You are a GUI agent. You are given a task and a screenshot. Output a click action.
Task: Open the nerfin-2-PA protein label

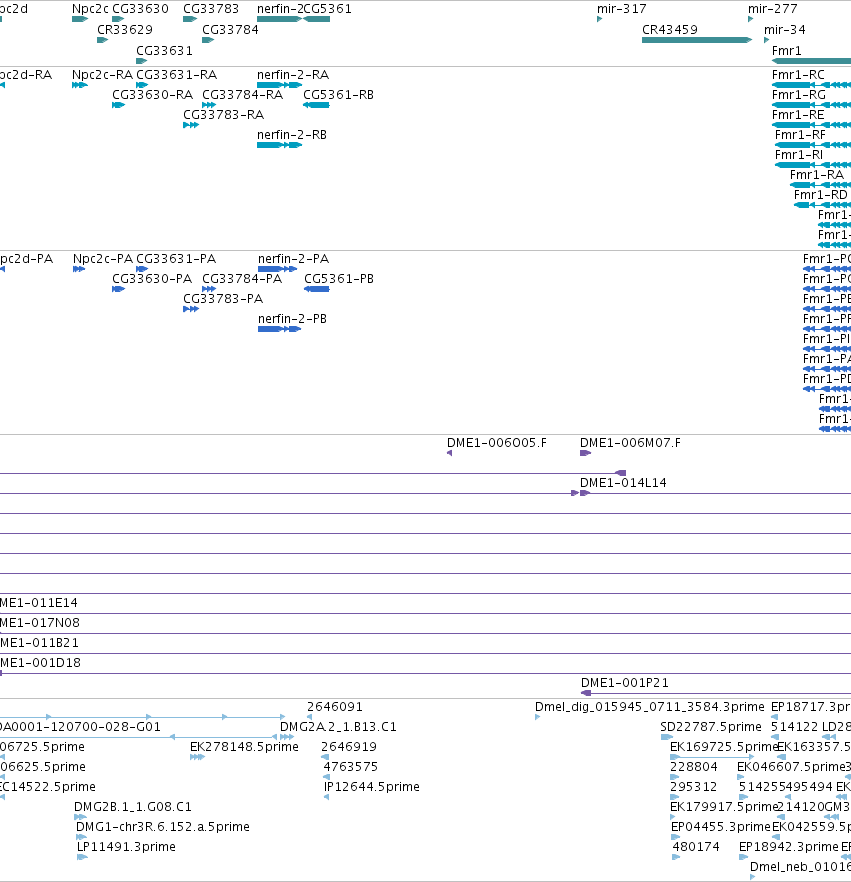point(294,259)
